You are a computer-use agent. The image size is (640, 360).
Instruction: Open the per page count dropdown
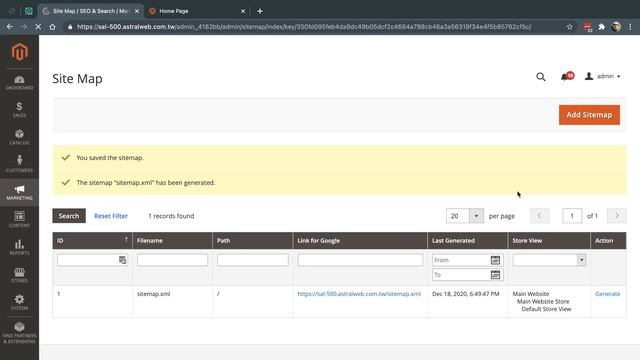click(476, 216)
